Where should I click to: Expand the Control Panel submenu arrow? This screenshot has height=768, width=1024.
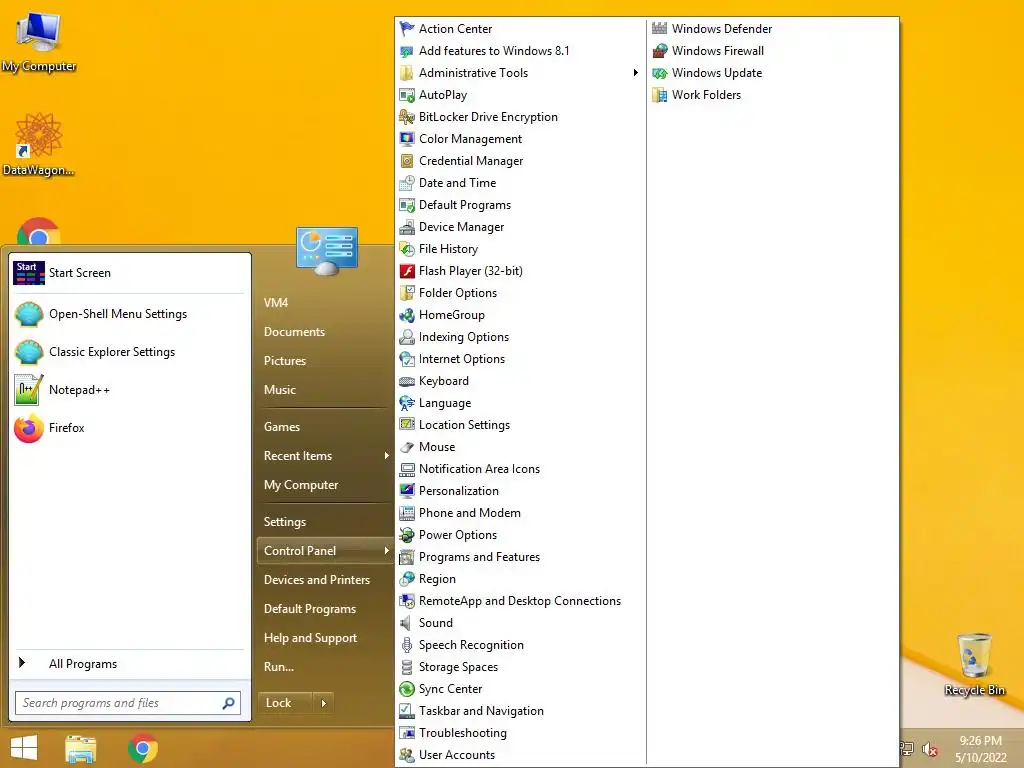pyautogui.click(x=387, y=551)
